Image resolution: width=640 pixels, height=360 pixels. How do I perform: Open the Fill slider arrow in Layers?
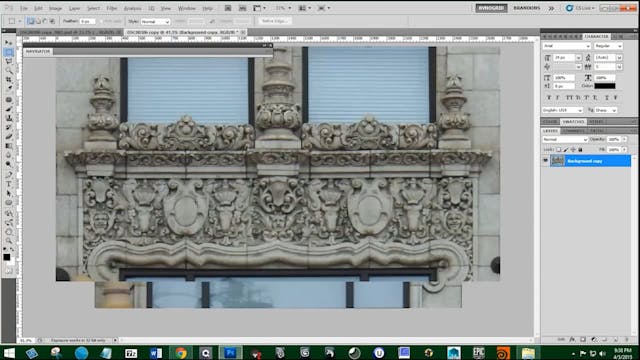coord(624,150)
